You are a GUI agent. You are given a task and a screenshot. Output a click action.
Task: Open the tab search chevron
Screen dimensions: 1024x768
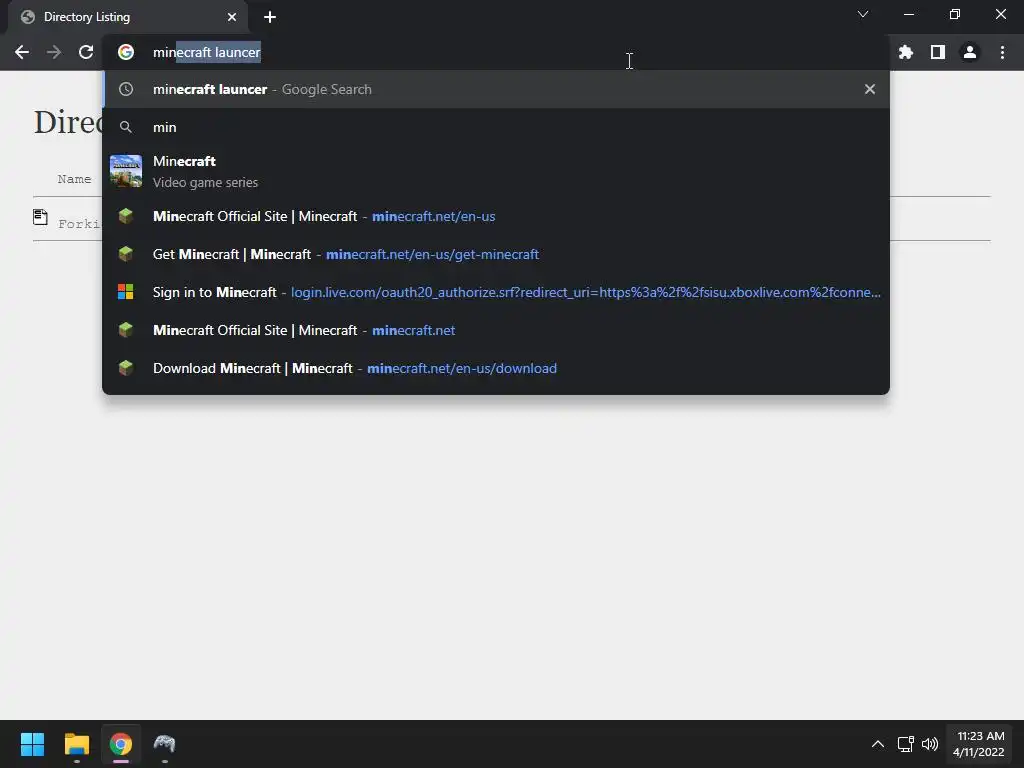(x=863, y=14)
